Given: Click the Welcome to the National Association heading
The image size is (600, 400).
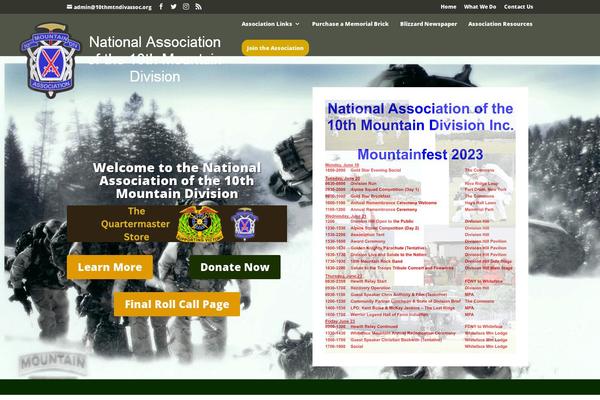Looking at the screenshot, I should pos(177,181).
